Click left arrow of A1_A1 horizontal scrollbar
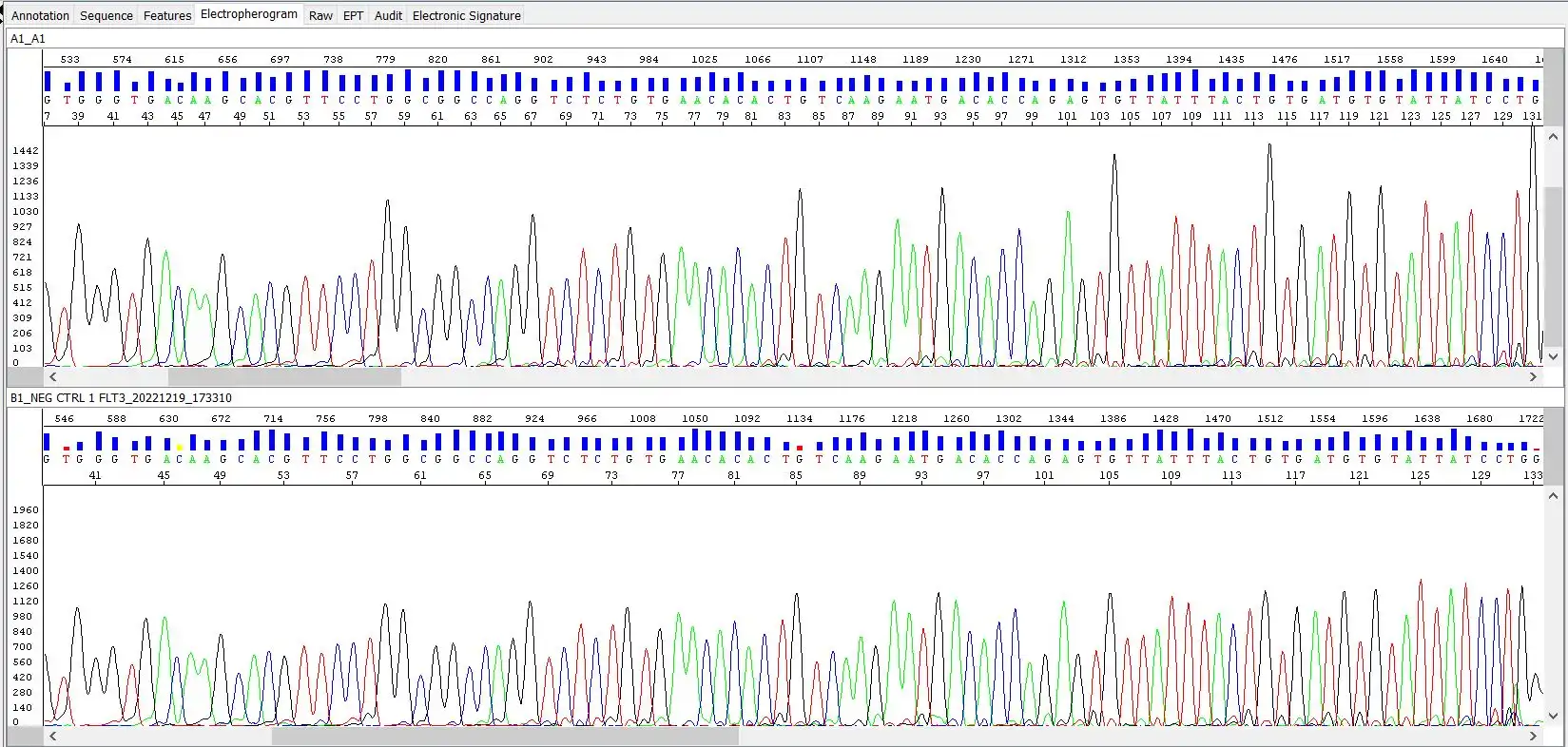Image resolution: width=1568 pixels, height=747 pixels. click(x=53, y=377)
